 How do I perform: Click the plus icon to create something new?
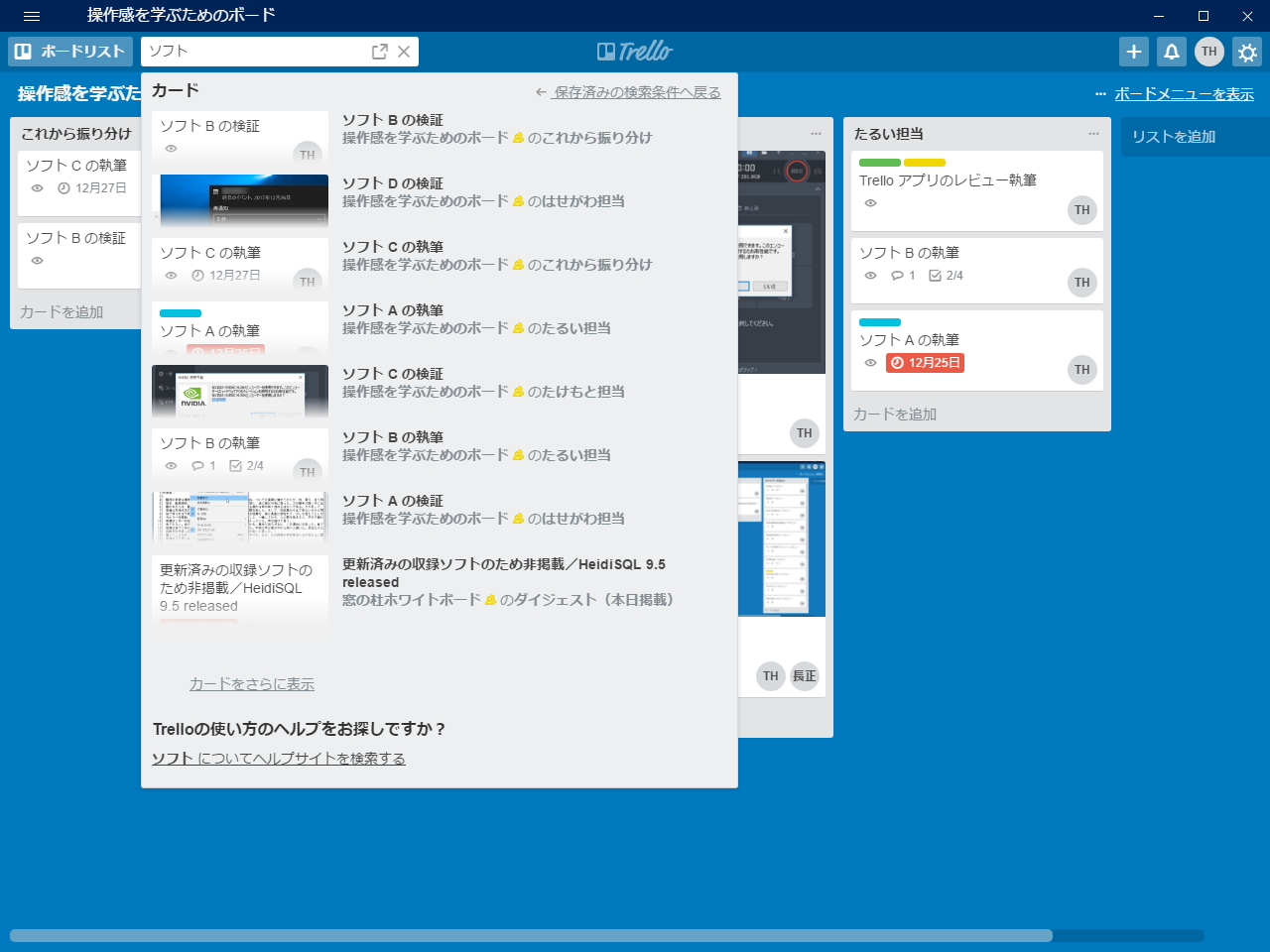tap(1133, 52)
